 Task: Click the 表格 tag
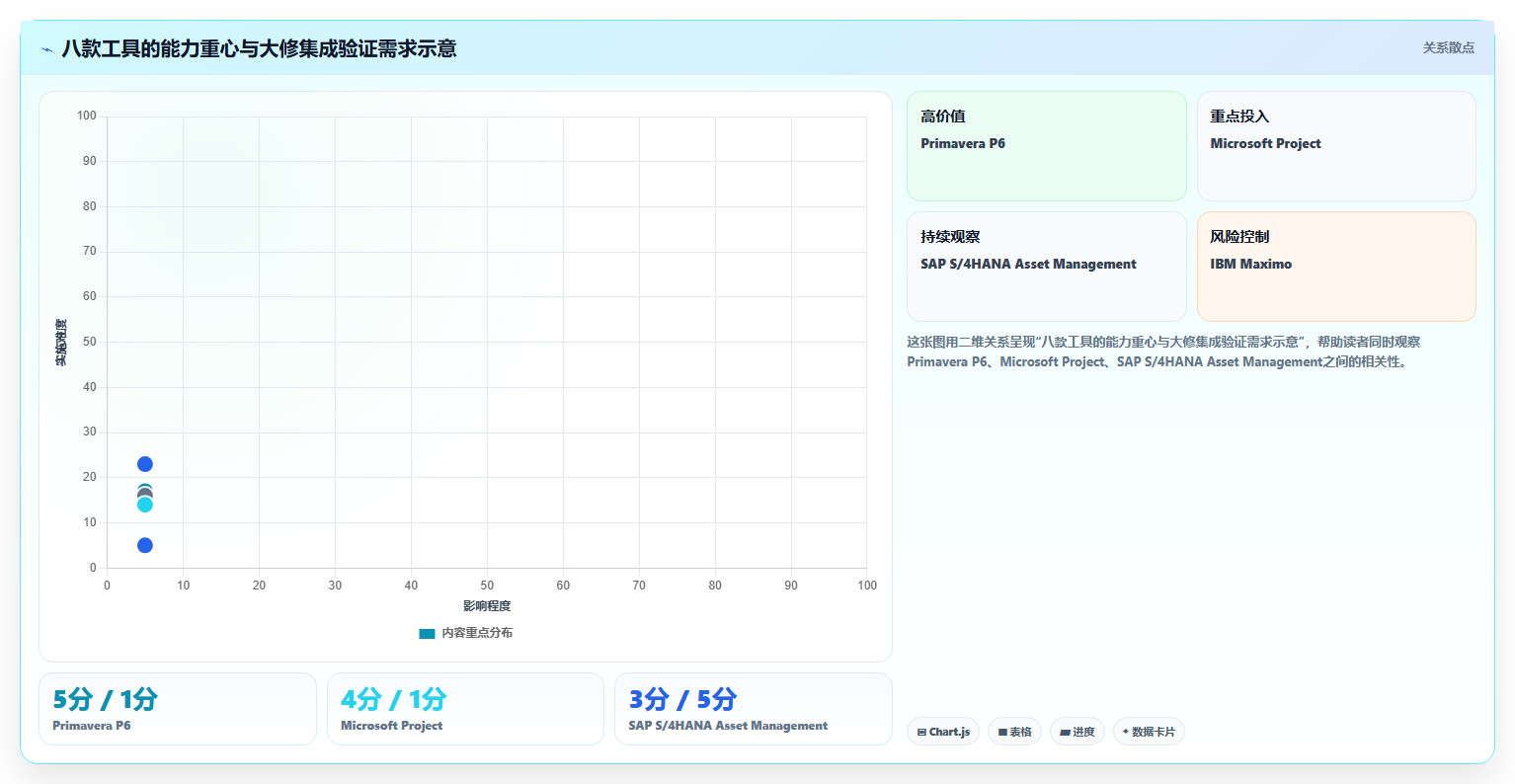[1014, 732]
